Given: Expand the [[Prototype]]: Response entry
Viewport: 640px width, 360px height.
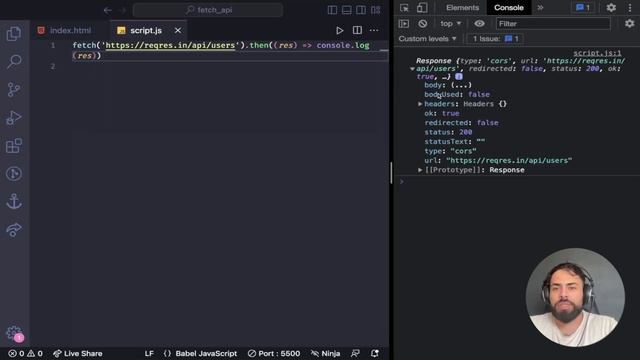Looking at the screenshot, I should [x=420, y=170].
